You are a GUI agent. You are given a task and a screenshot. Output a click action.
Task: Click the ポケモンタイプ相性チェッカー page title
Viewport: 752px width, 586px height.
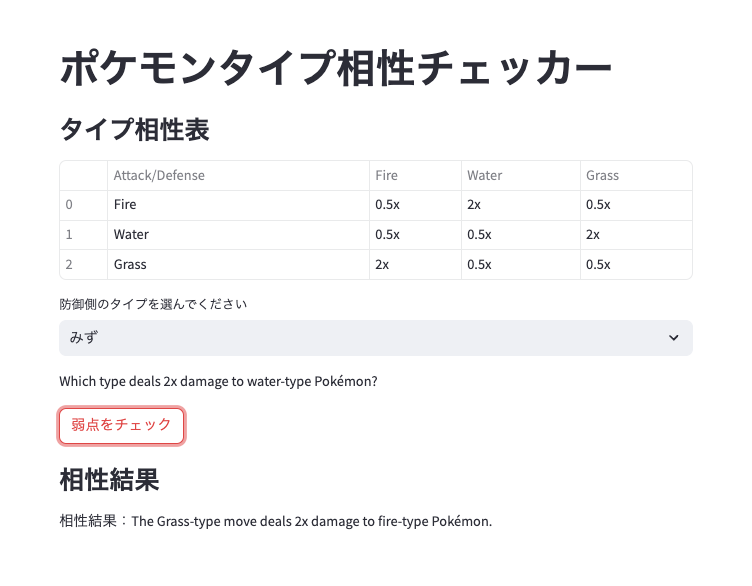coord(336,68)
